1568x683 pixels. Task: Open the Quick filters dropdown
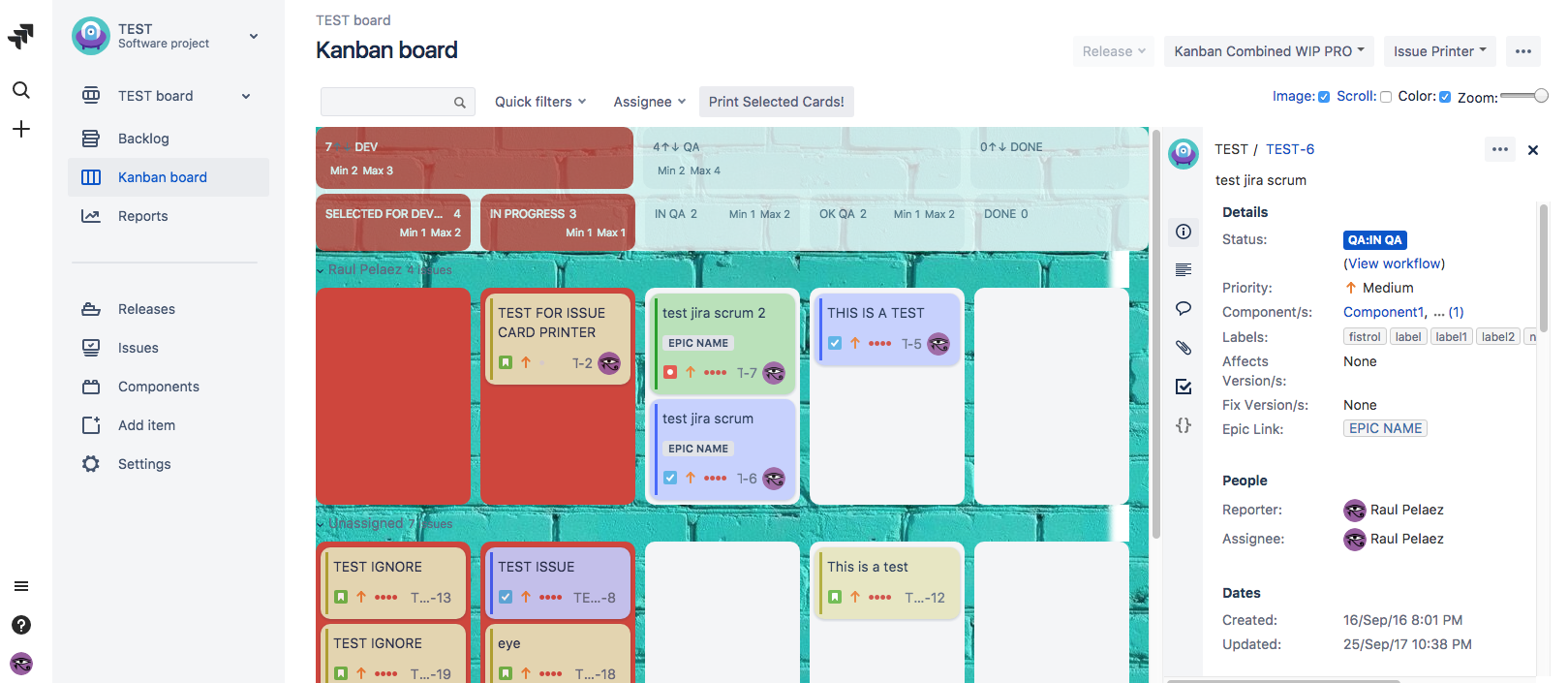[539, 102]
